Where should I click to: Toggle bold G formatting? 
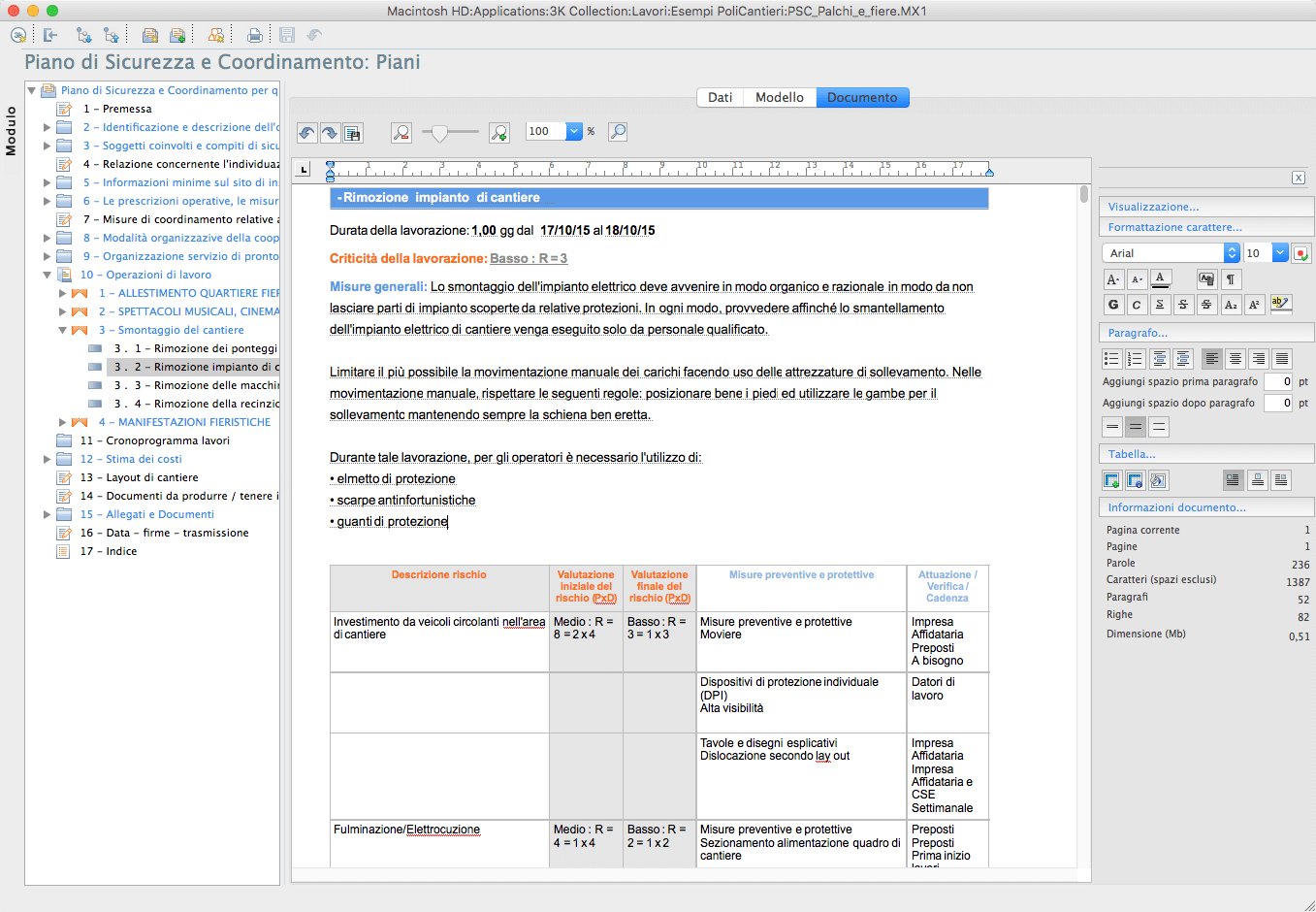[x=1113, y=304]
